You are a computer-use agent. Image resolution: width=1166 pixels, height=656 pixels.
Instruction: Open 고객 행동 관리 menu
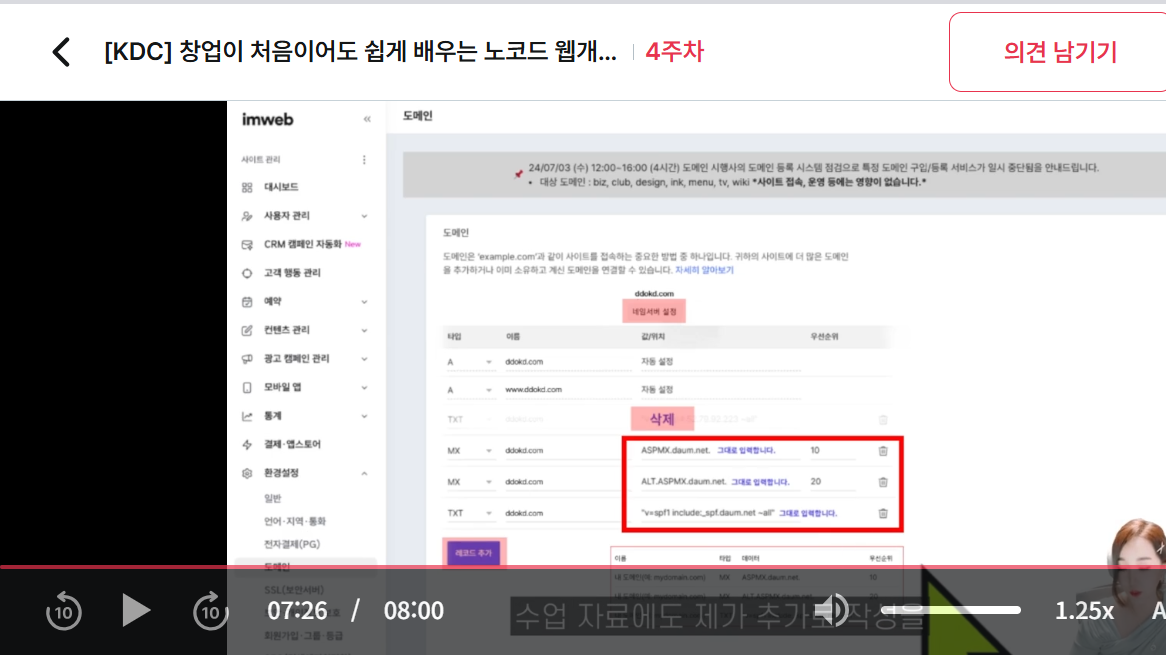[292, 273]
